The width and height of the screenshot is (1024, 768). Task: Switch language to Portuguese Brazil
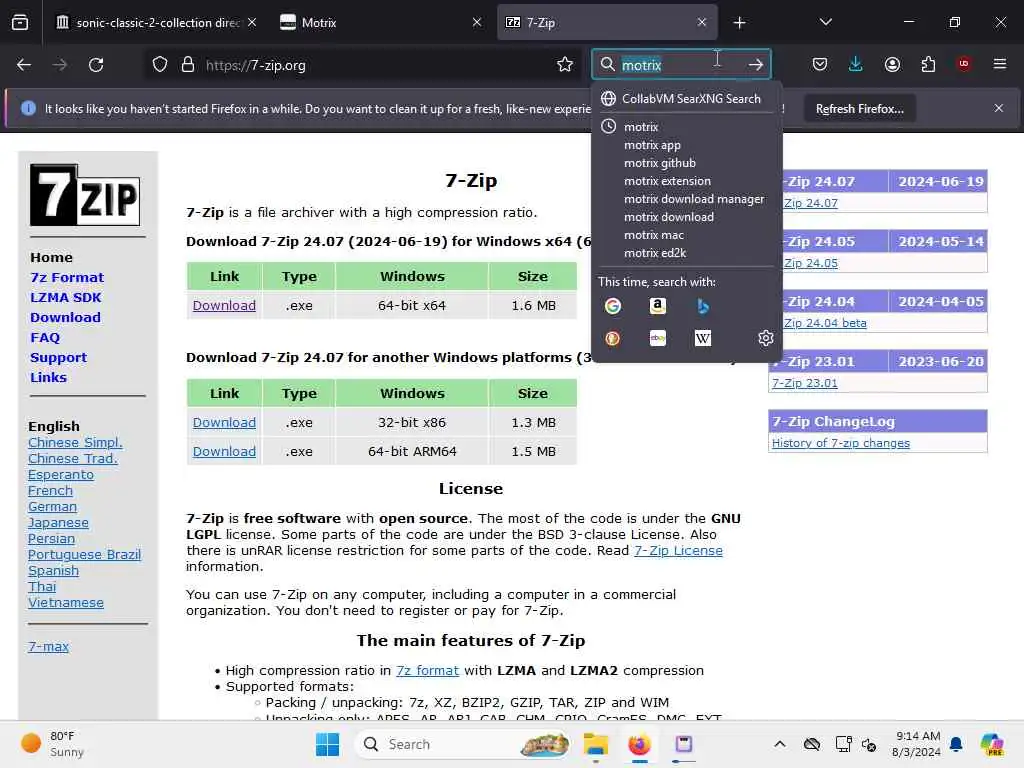point(84,554)
